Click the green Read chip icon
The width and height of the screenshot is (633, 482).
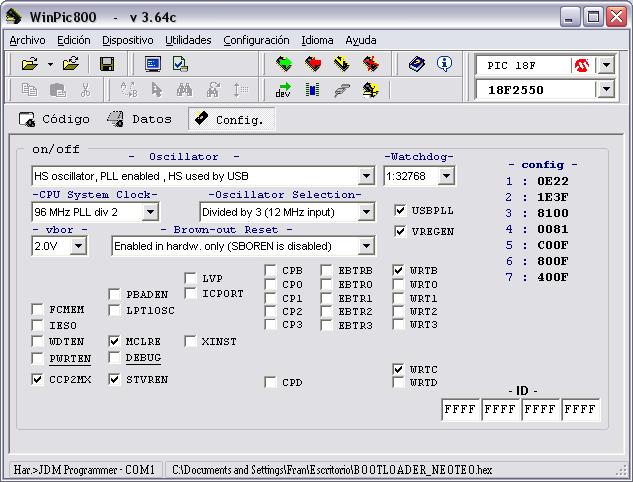pos(284,64)
